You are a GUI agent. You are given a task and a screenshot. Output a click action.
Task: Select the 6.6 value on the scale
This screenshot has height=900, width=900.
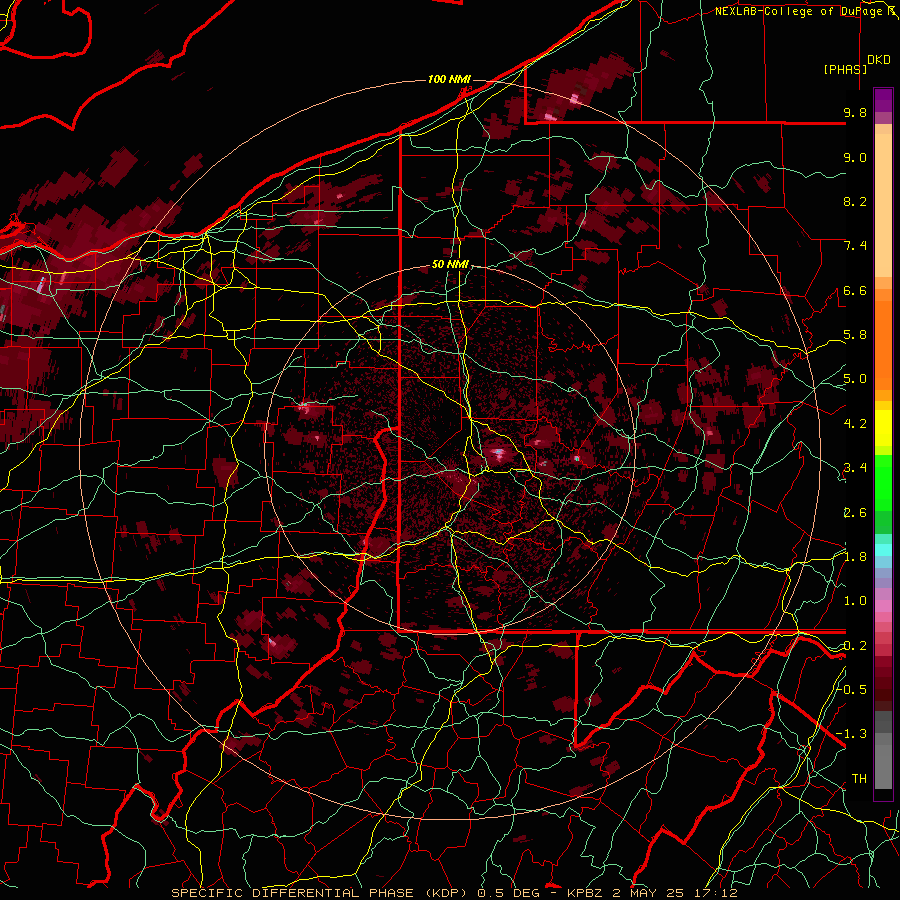click(855, 290)
